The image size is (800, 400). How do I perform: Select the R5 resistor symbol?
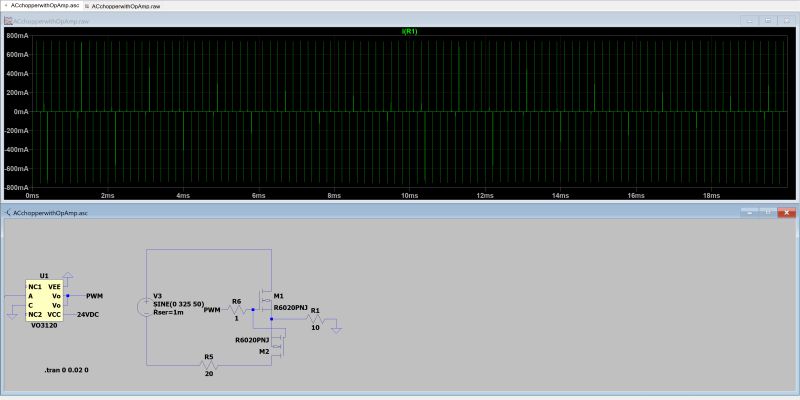click(x=208, y=365)
